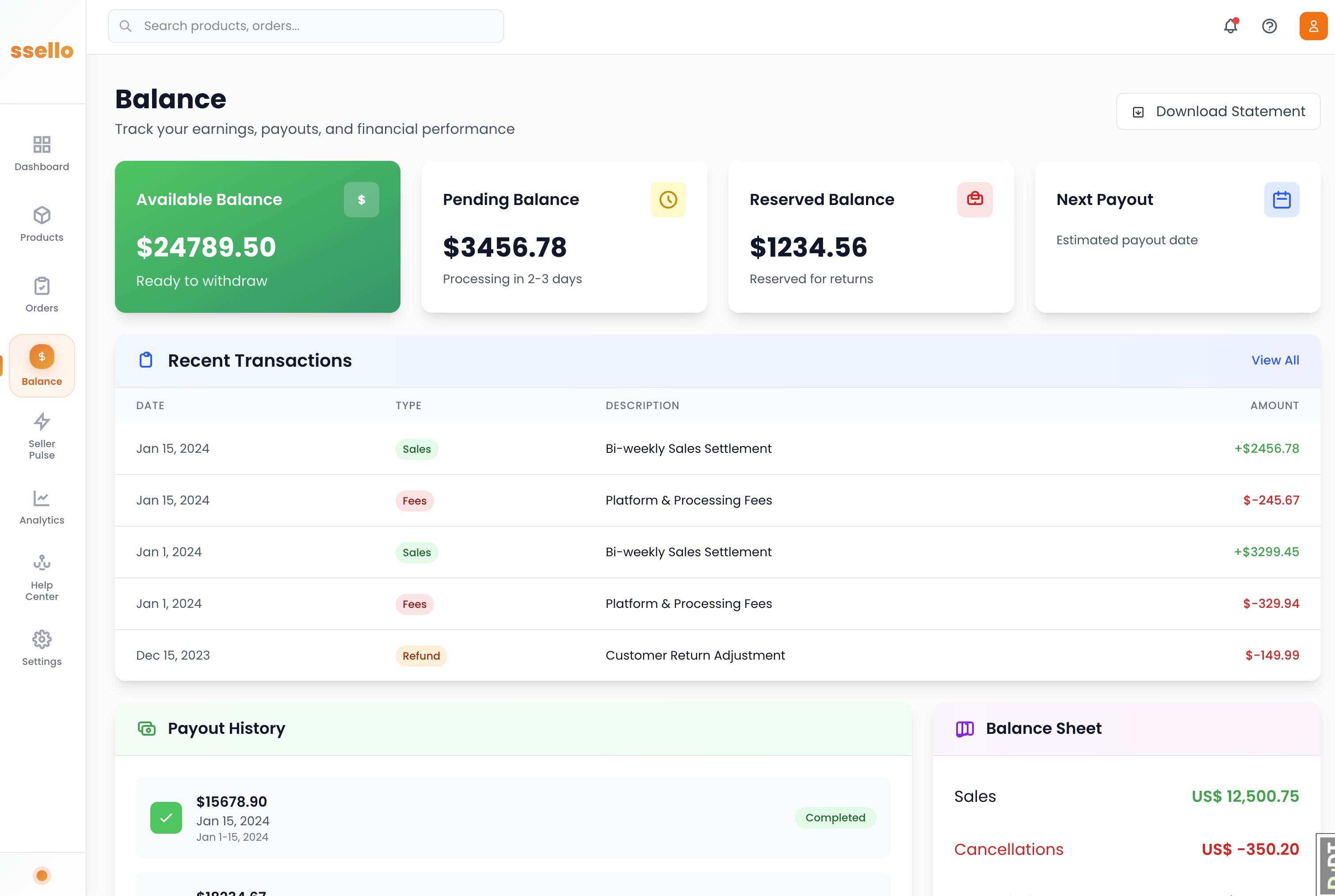
Task: Click the Pending Balance clock icon
Action: [x=668, y=199]
